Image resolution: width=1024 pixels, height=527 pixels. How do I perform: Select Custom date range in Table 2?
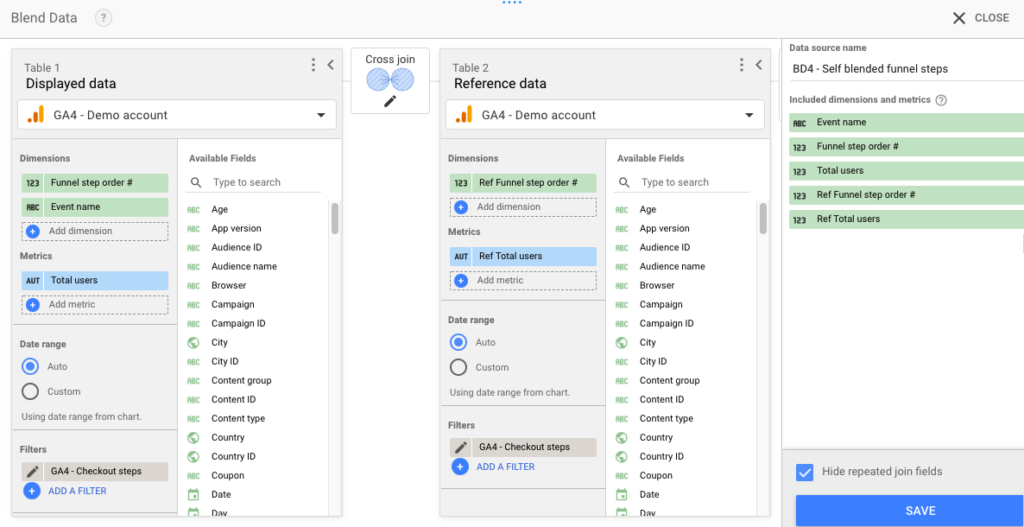[458, 368]
